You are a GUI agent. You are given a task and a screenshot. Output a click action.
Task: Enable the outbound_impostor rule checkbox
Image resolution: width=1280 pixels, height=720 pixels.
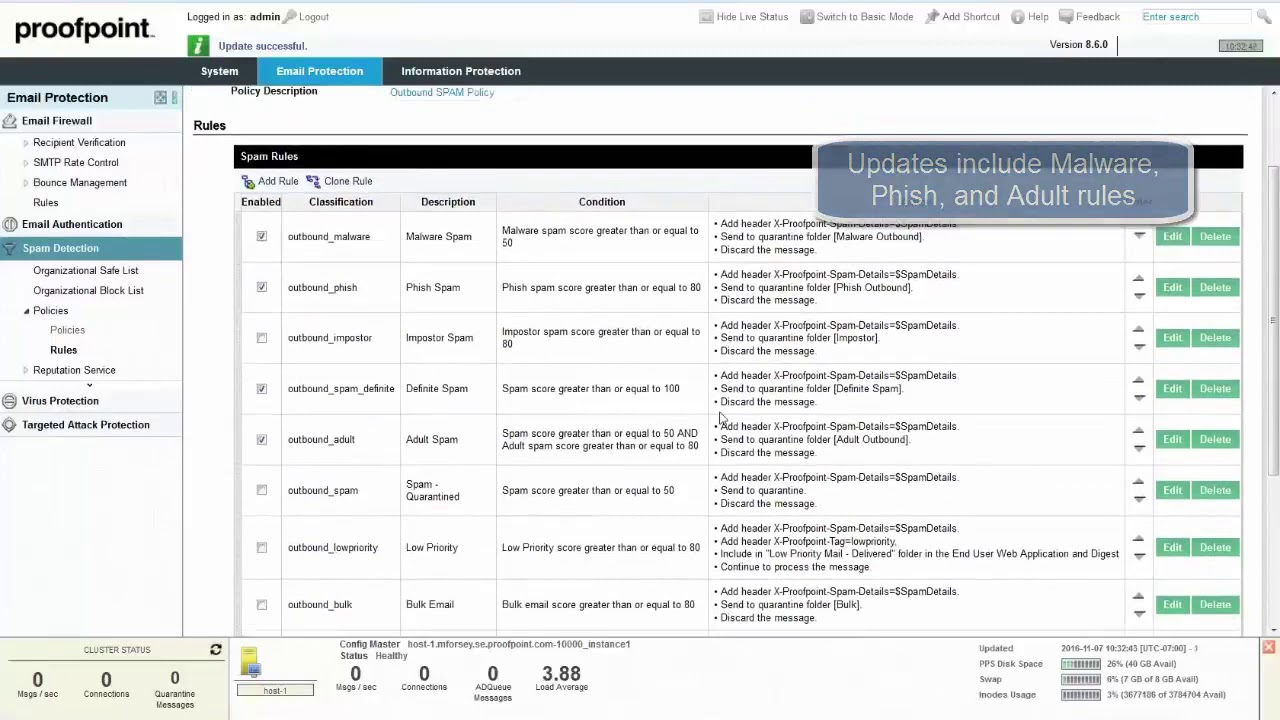pos(262,338)
